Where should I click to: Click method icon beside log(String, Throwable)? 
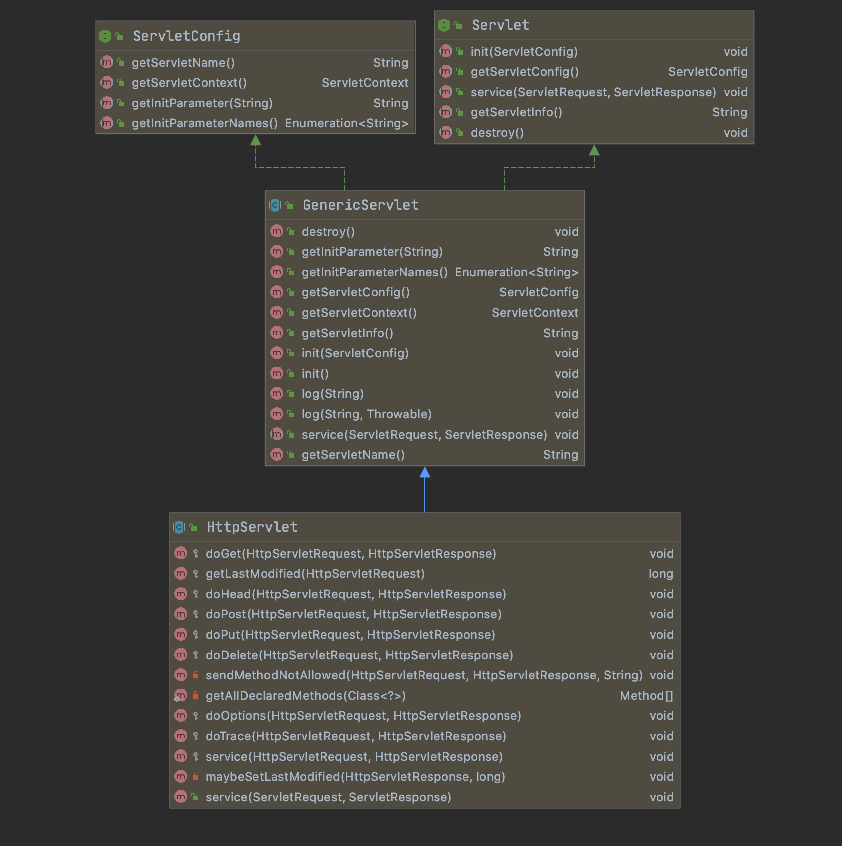277,414
